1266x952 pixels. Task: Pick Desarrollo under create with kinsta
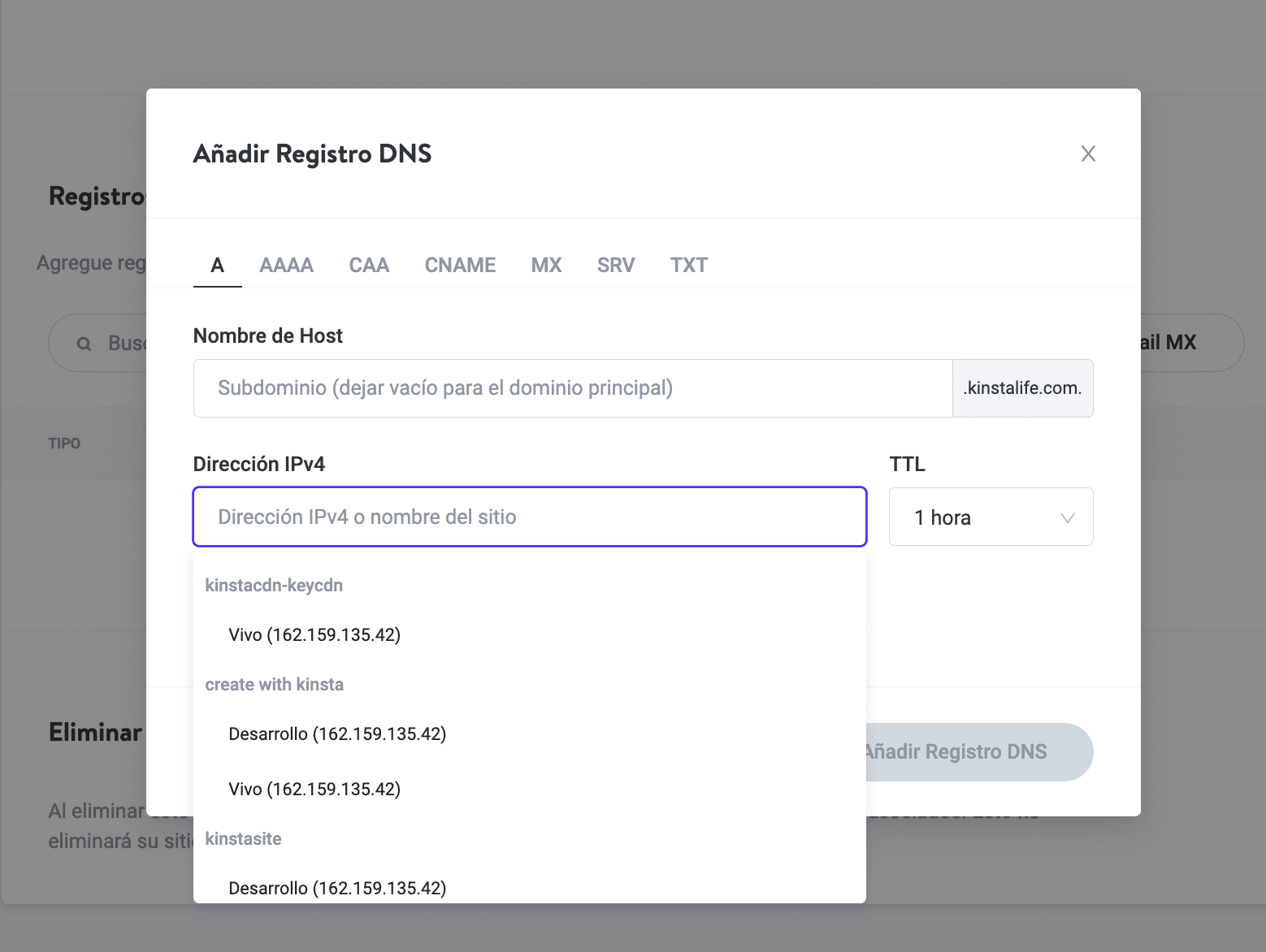point(337,733)
